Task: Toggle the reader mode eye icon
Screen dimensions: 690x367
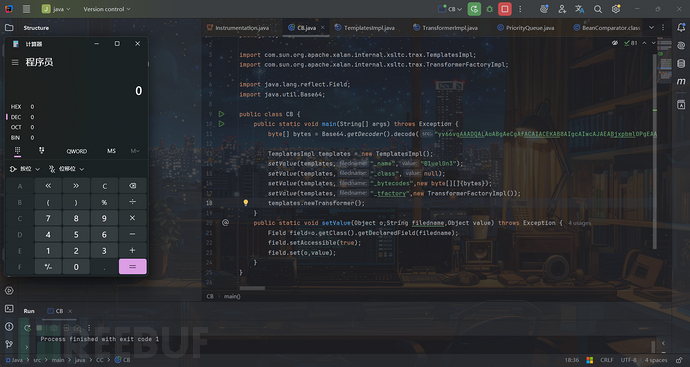Action: tap(615, 43)
